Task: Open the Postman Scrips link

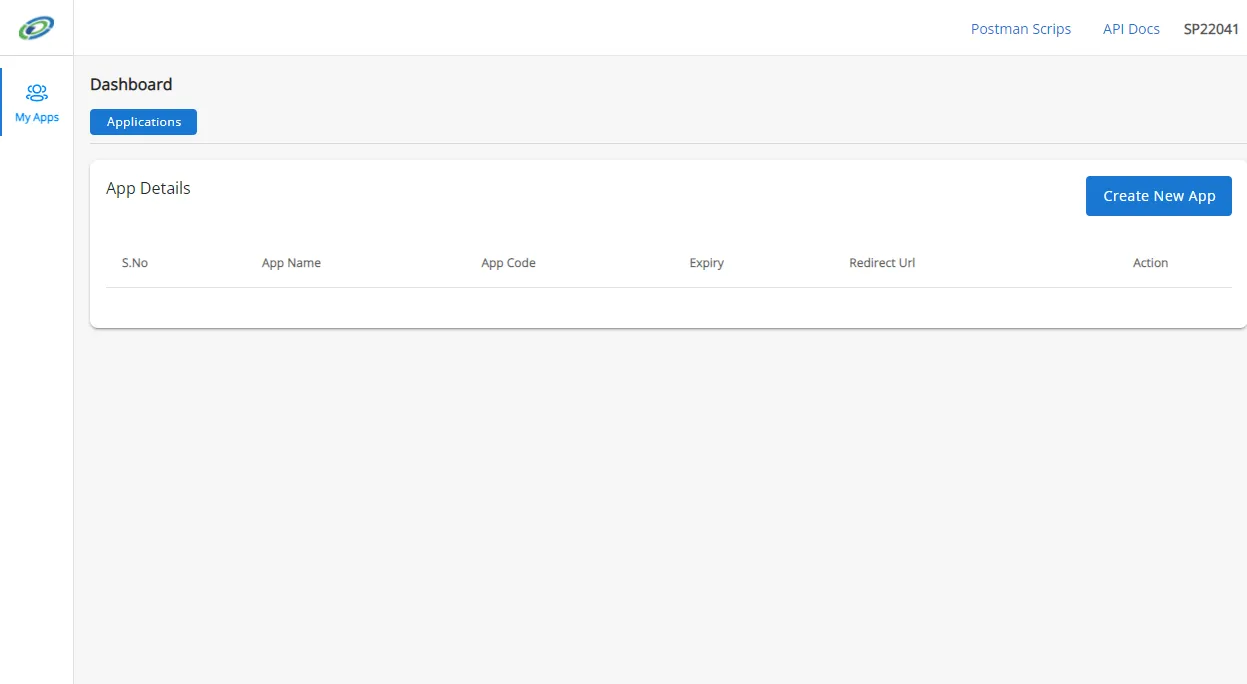Action: (1020, 29)
